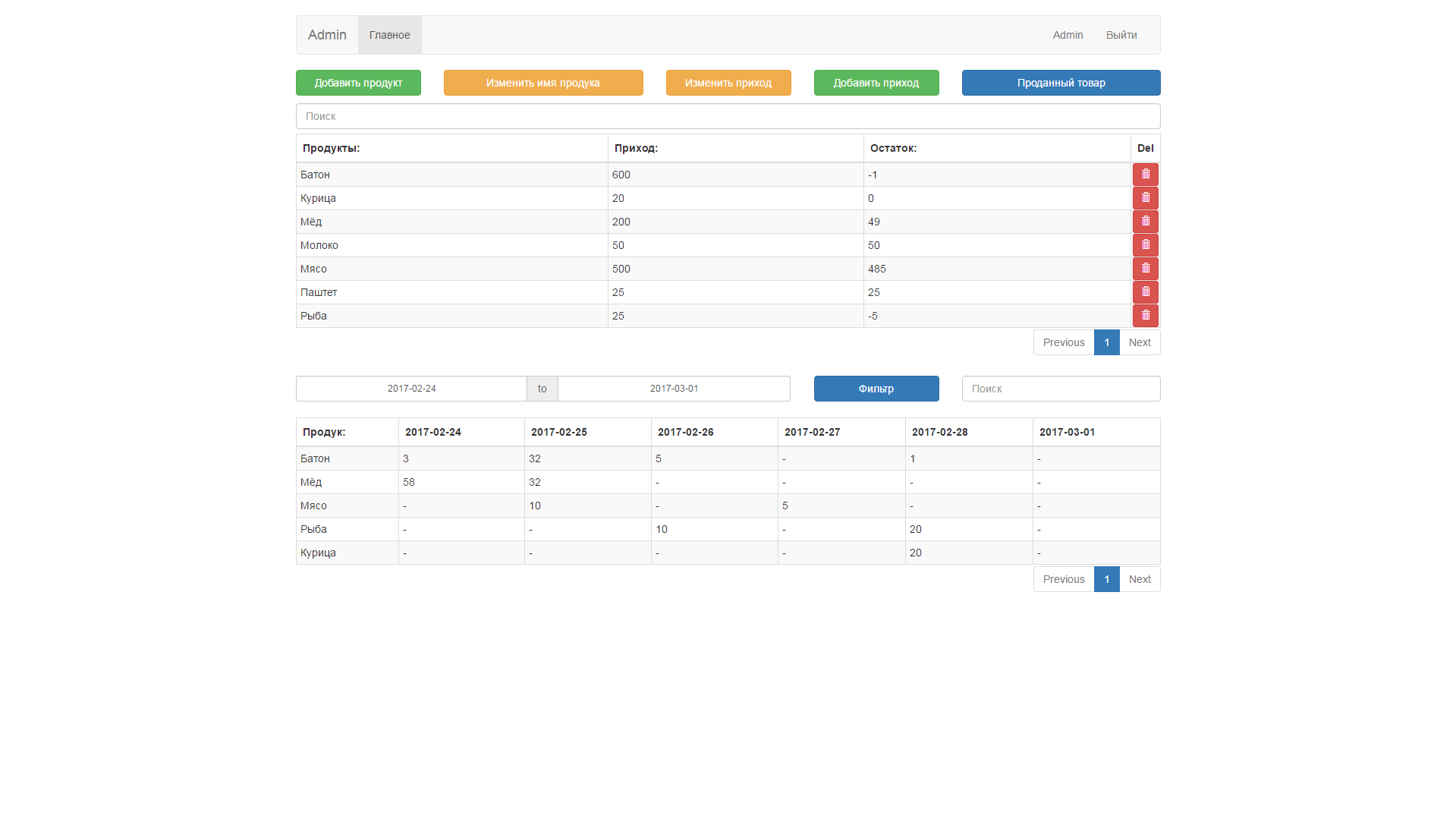Image resolution: width=1456 pixels, height=819 pixels.
Task: Click the Выйти logout link
Action: (x=1121, y=35)
